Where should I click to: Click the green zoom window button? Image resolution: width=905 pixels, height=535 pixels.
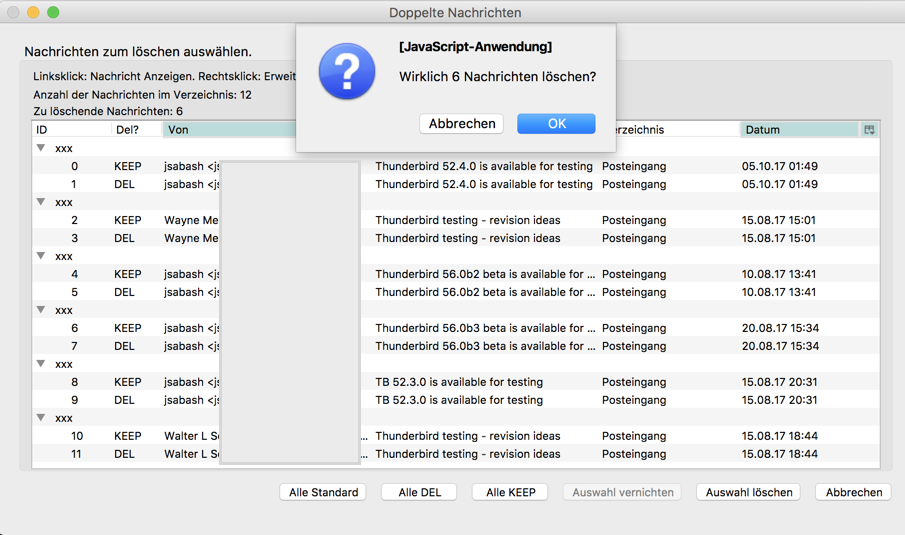click(53, 12)
